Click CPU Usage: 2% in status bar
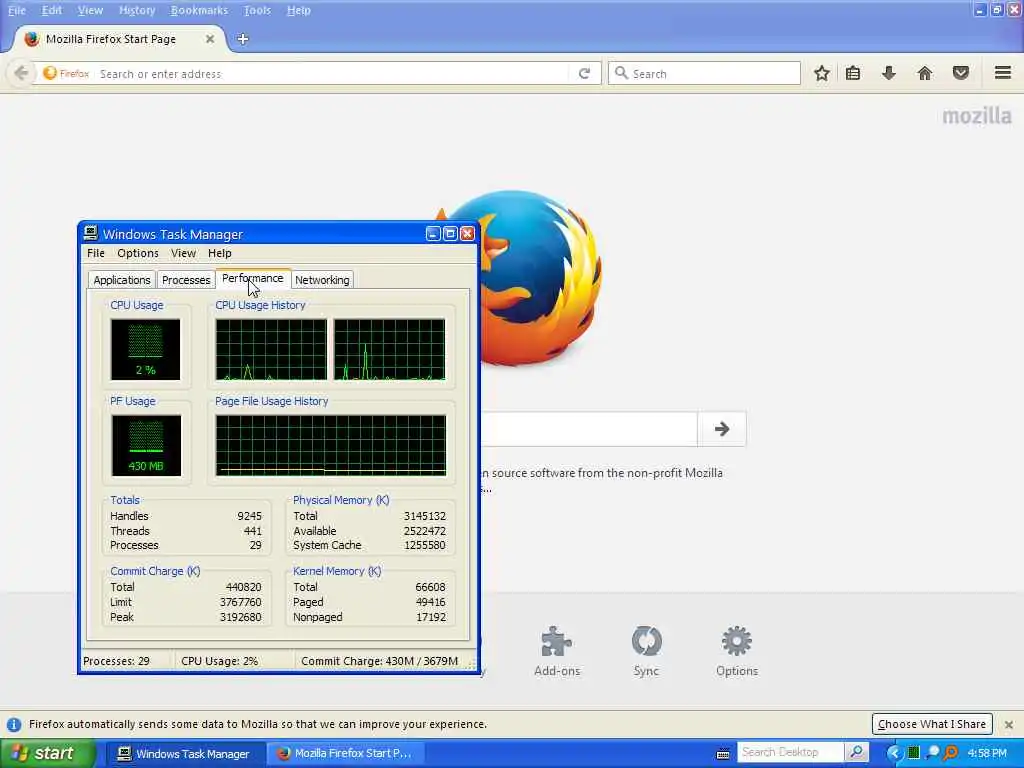Screen dimensions: 1024x768 (x=219, y=661)
